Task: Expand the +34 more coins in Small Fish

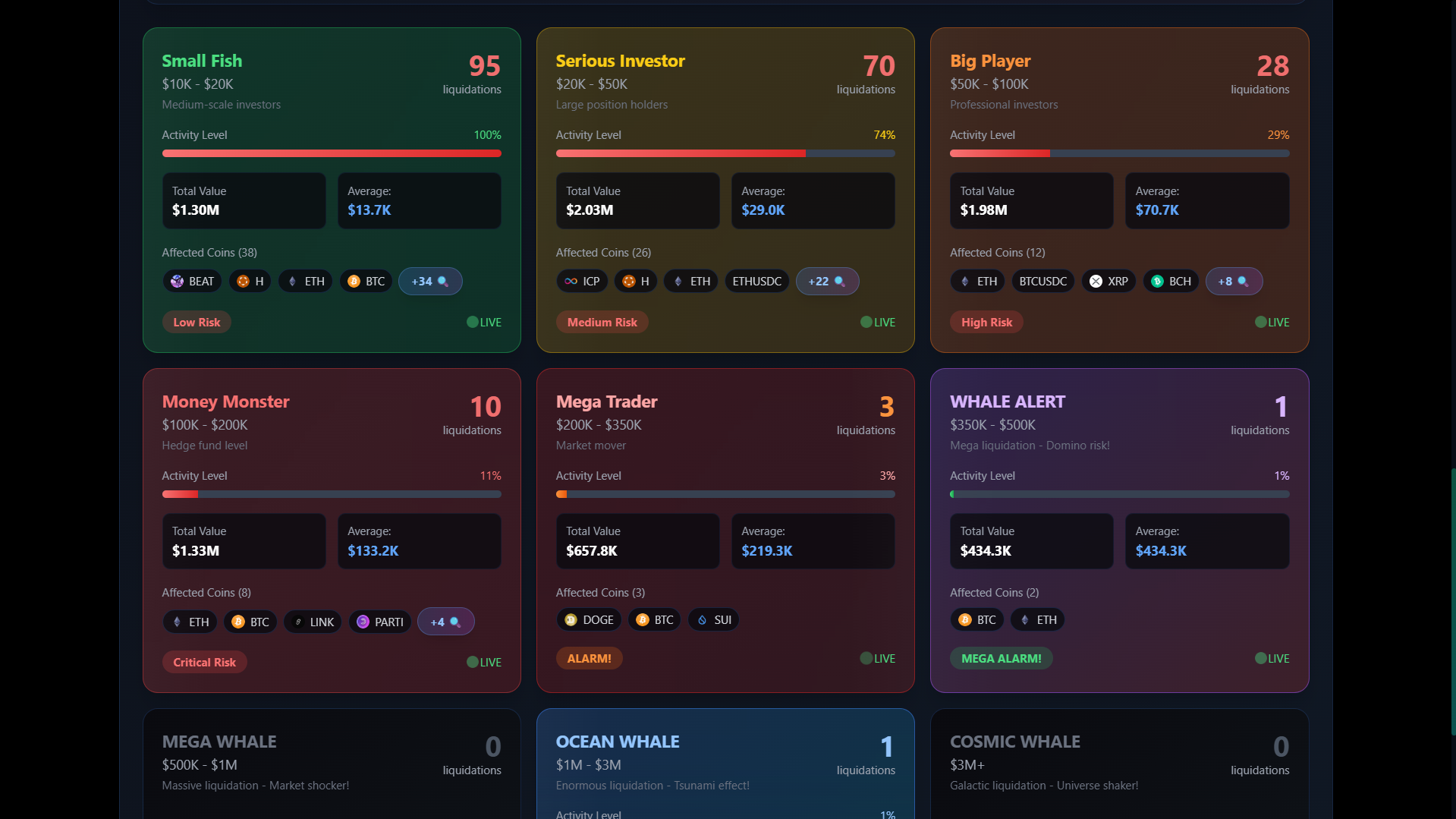Action: [430, 282]
